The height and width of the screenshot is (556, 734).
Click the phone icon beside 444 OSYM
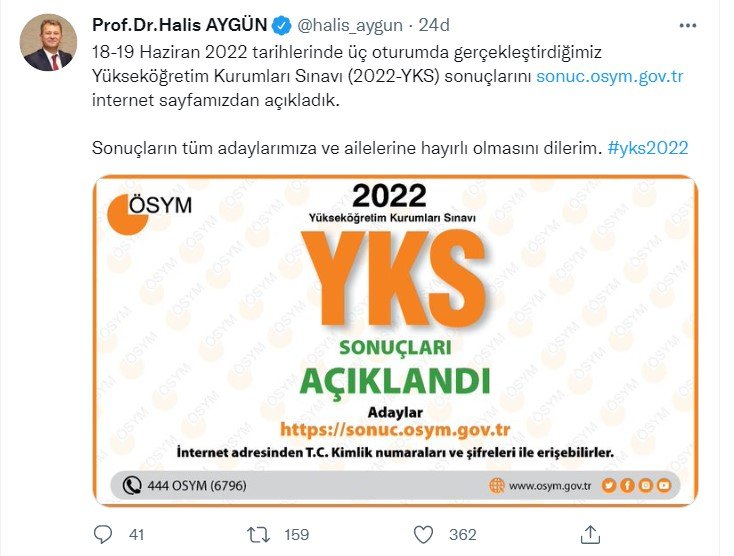[x=132, y=485]
